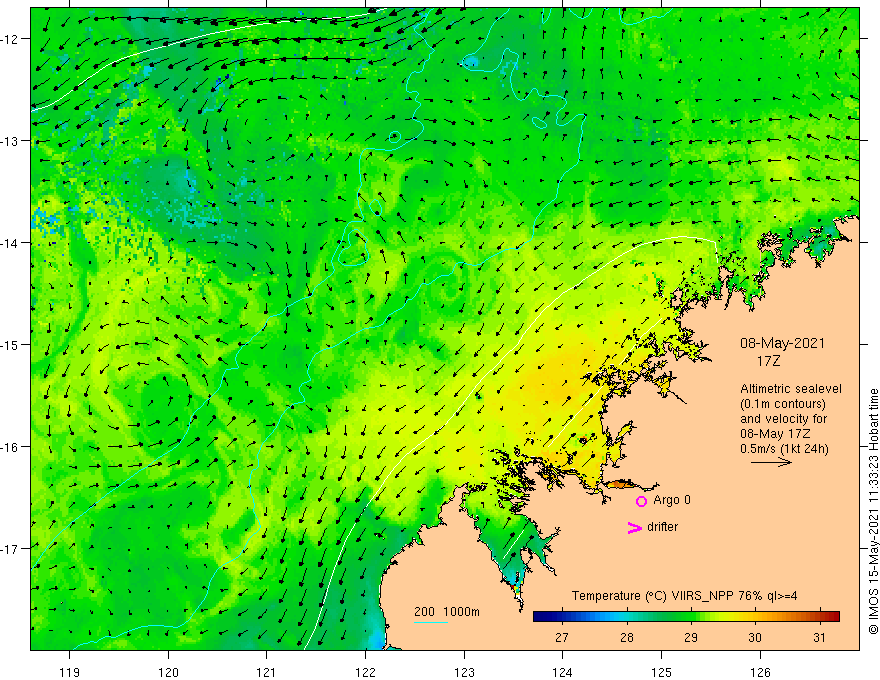Click the '27' colorbar tick value
This screenshot has height=680, width=880.
pos(561,637)
